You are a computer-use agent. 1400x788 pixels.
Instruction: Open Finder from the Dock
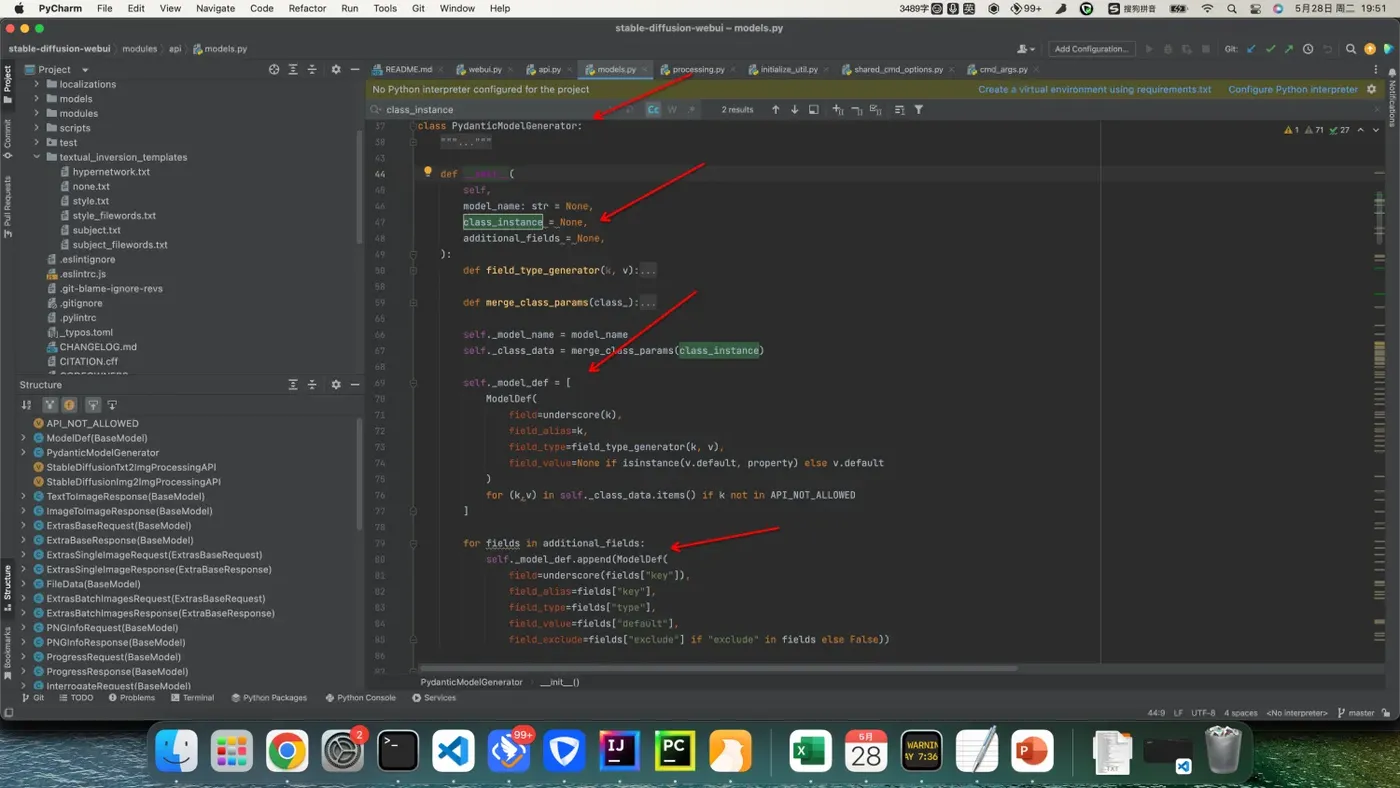(177, 751)
